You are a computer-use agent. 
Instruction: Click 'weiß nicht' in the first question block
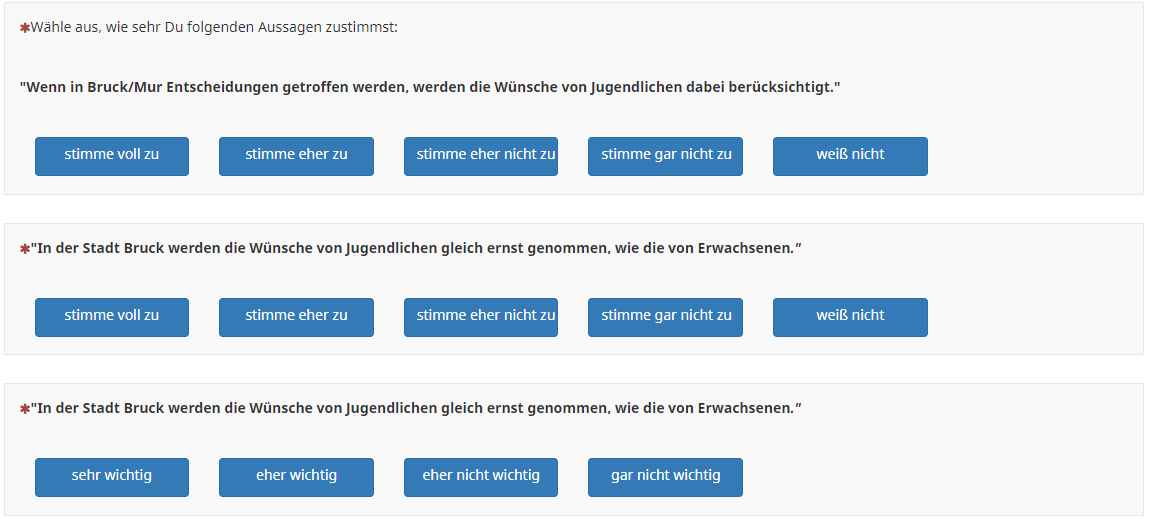pos(850,156)
